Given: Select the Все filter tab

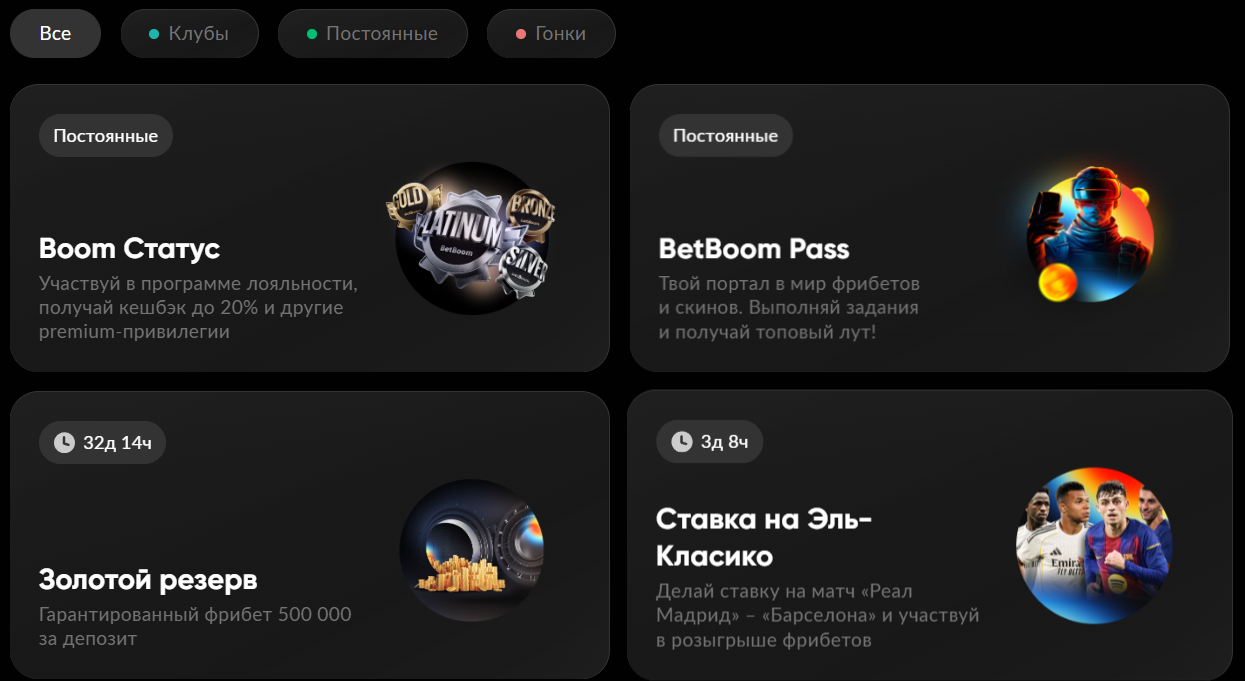Looking at the screenshot, I should tap(55, 34).
